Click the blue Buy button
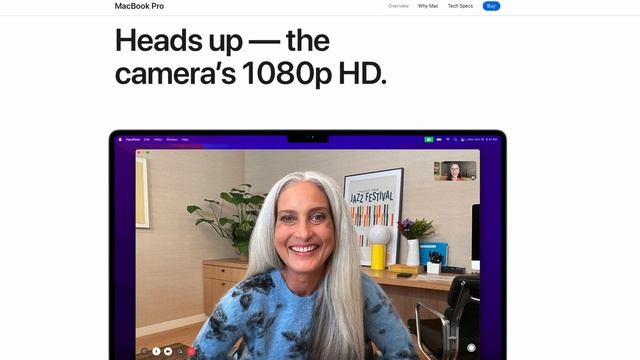The height and width of the screenshot is (360, 640). (491, 6)
